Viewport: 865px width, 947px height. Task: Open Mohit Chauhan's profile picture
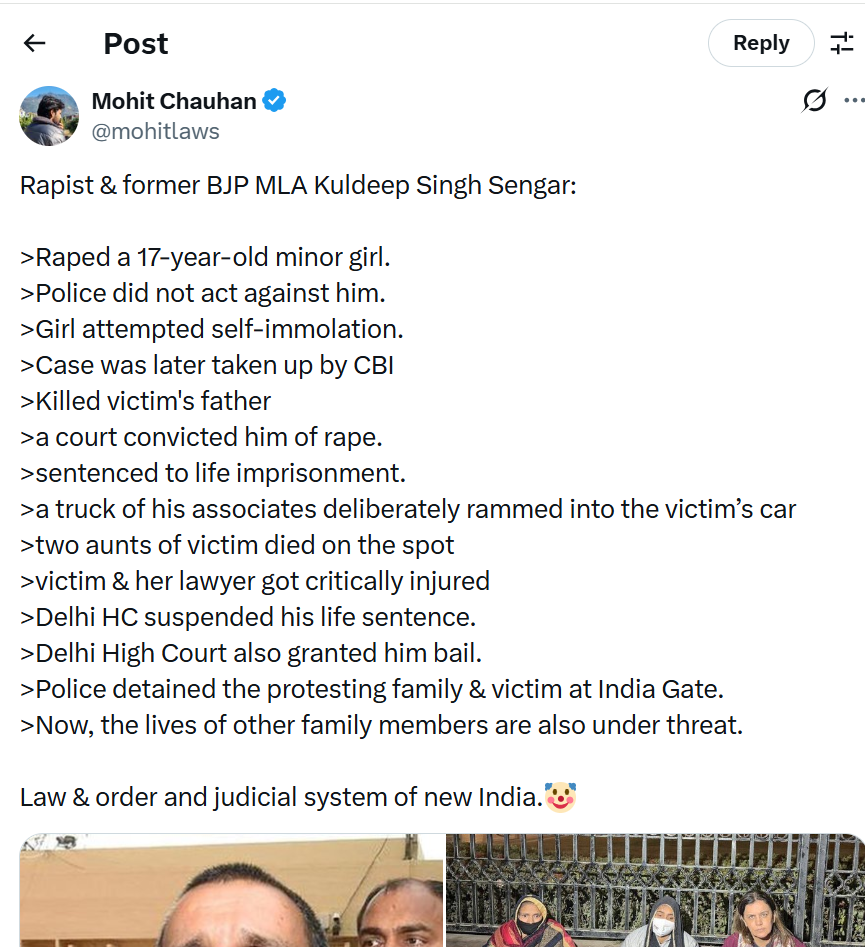(49, 116)
